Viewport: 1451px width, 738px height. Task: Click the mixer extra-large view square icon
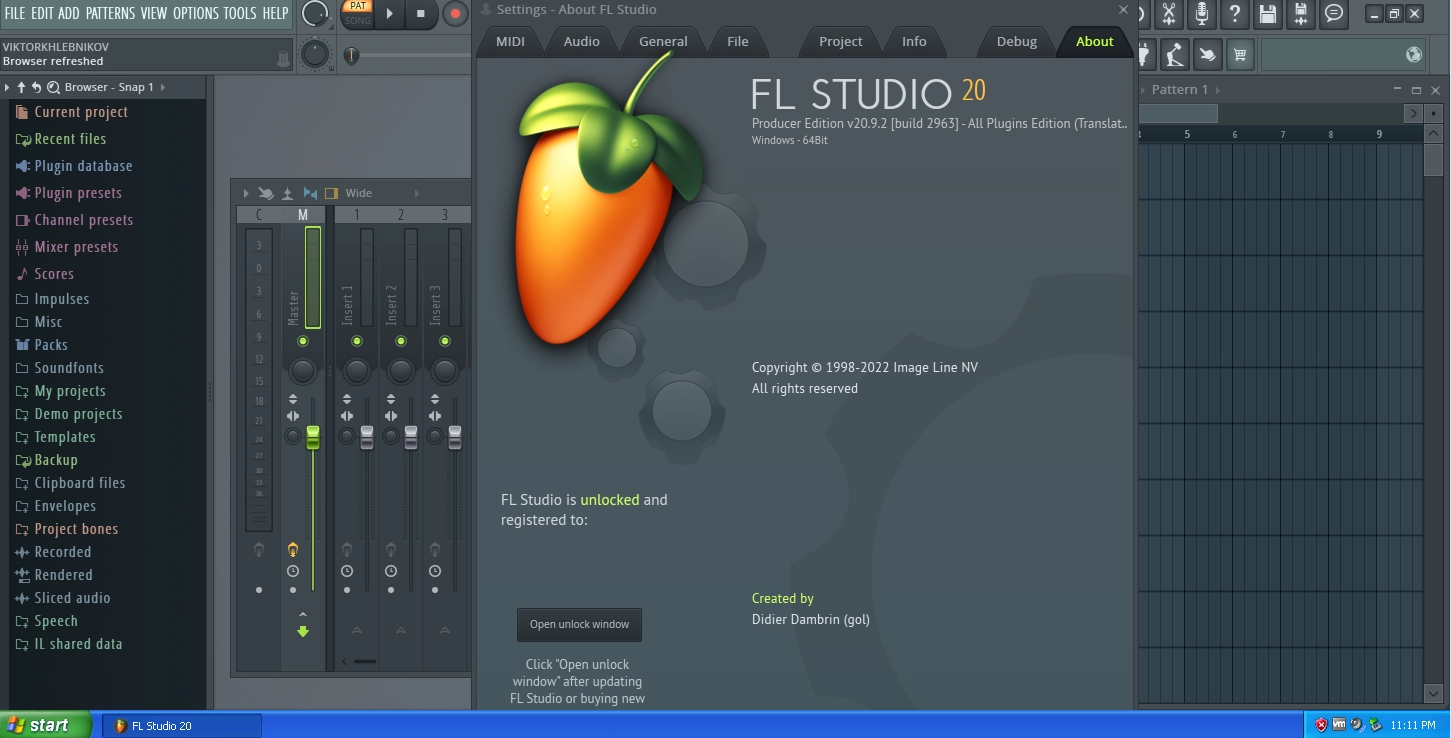(332, 193)
